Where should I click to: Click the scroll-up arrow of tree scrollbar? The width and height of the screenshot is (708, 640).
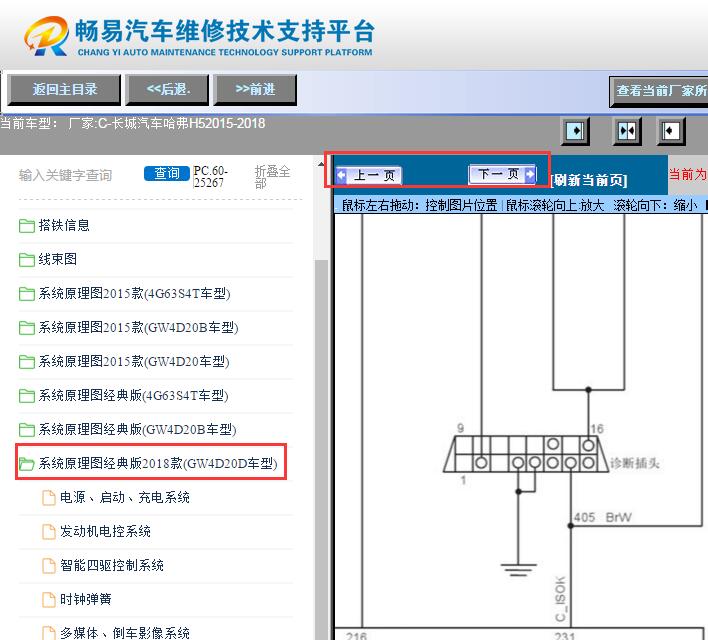tap(321, 164)
